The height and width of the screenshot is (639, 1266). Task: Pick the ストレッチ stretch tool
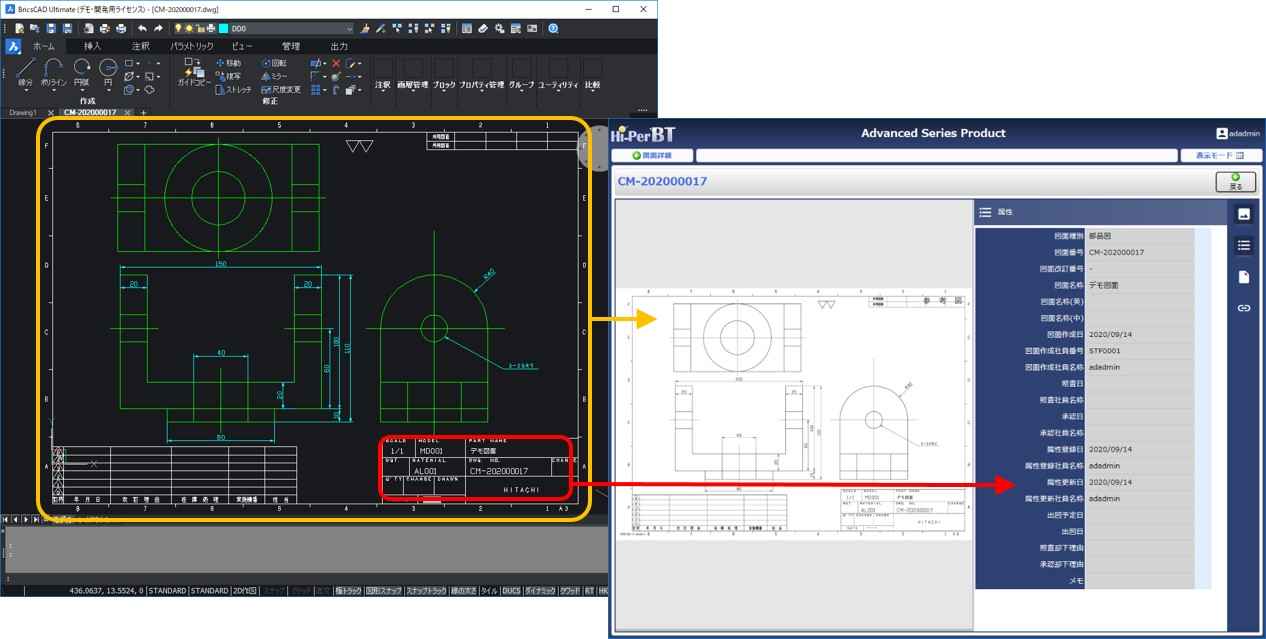234,89
